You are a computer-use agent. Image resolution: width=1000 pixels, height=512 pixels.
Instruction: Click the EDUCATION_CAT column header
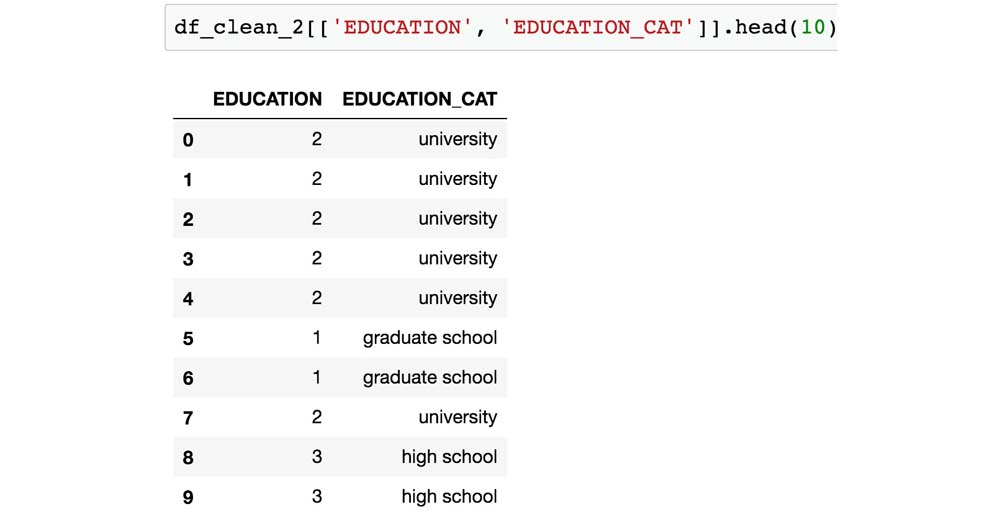pyautogui.click(x=419, y=99)
